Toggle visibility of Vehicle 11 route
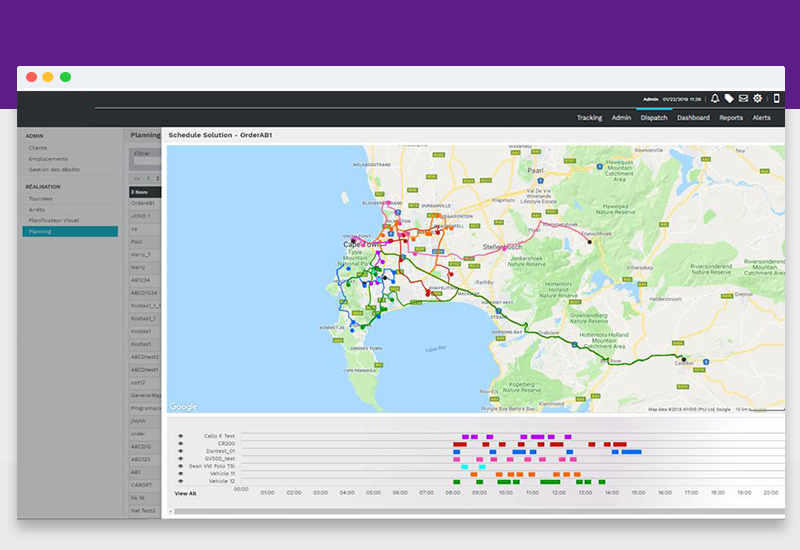800x550 pixels. [180, 473]
